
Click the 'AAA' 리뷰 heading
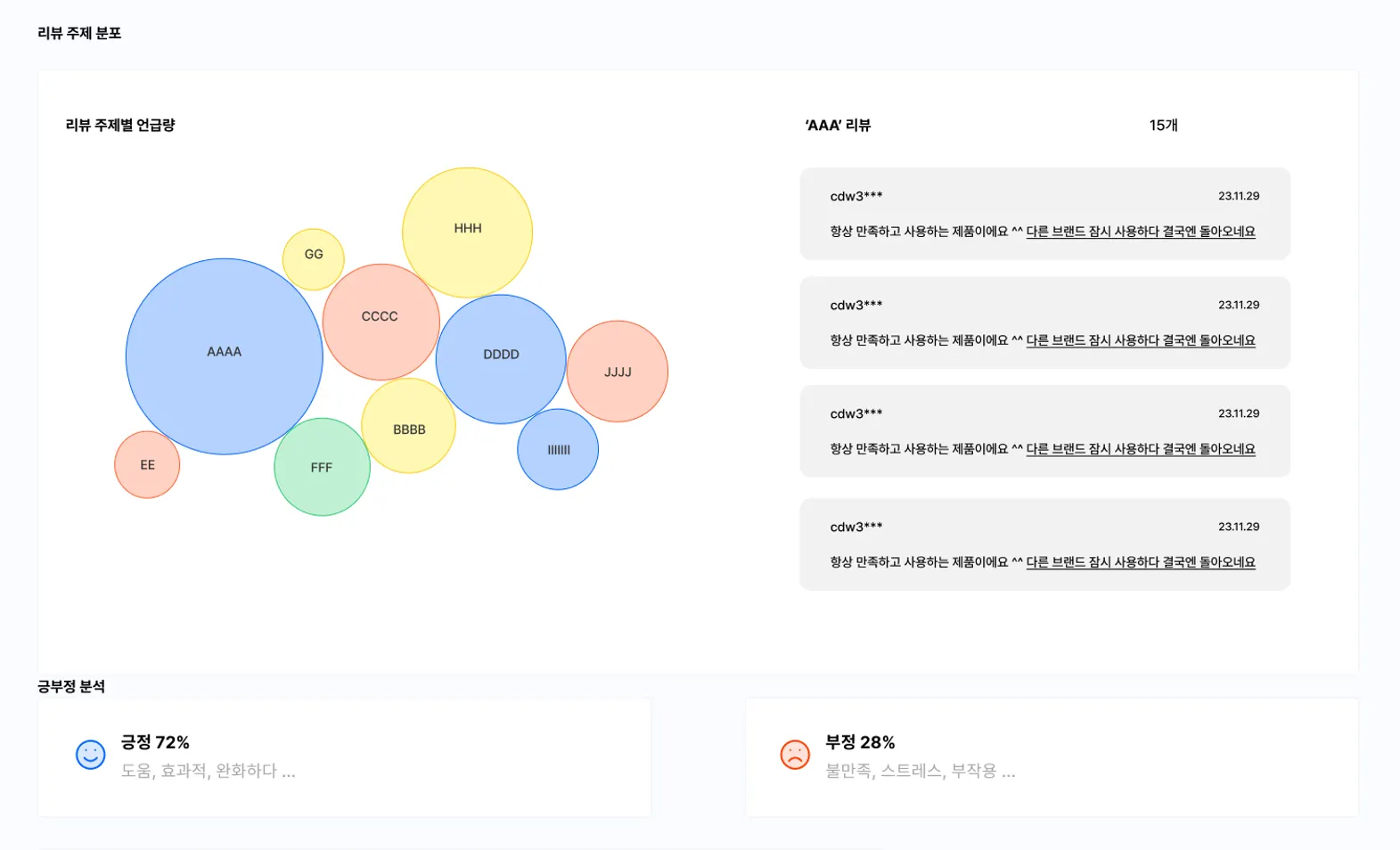[x=838, y=126]
